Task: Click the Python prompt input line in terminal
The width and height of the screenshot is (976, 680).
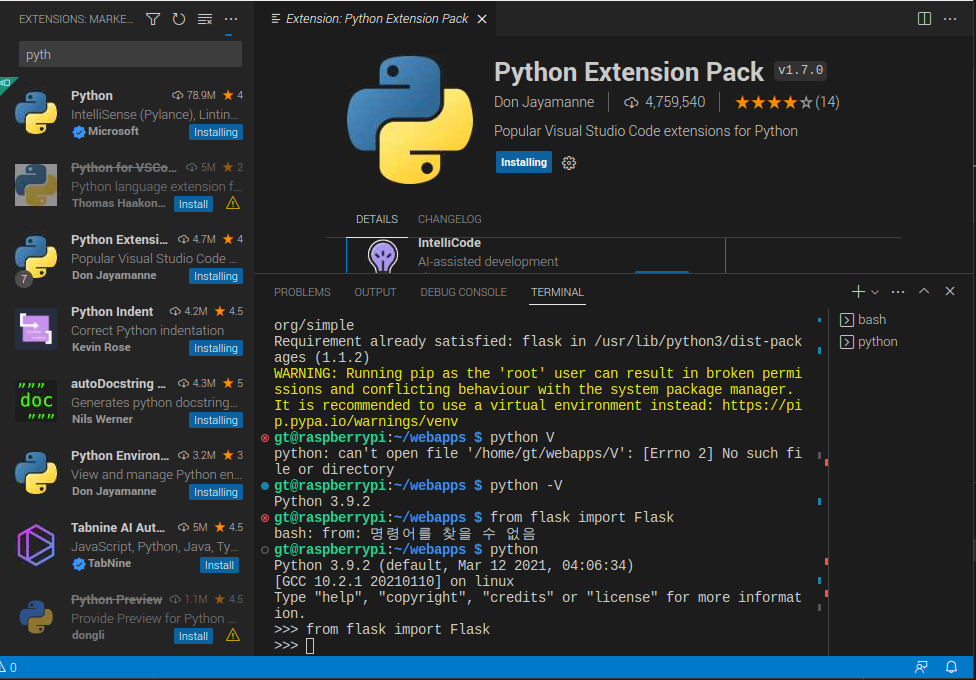Action: click(538, 646)
